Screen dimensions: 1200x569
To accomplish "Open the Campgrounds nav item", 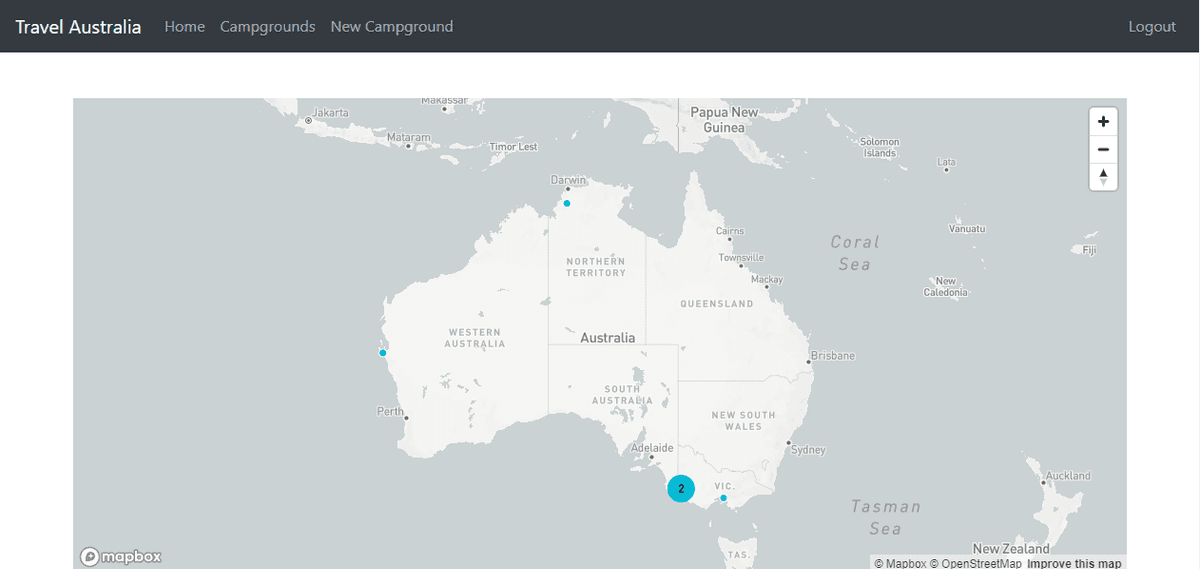I will pyautogui.click(x=268, y=26).
